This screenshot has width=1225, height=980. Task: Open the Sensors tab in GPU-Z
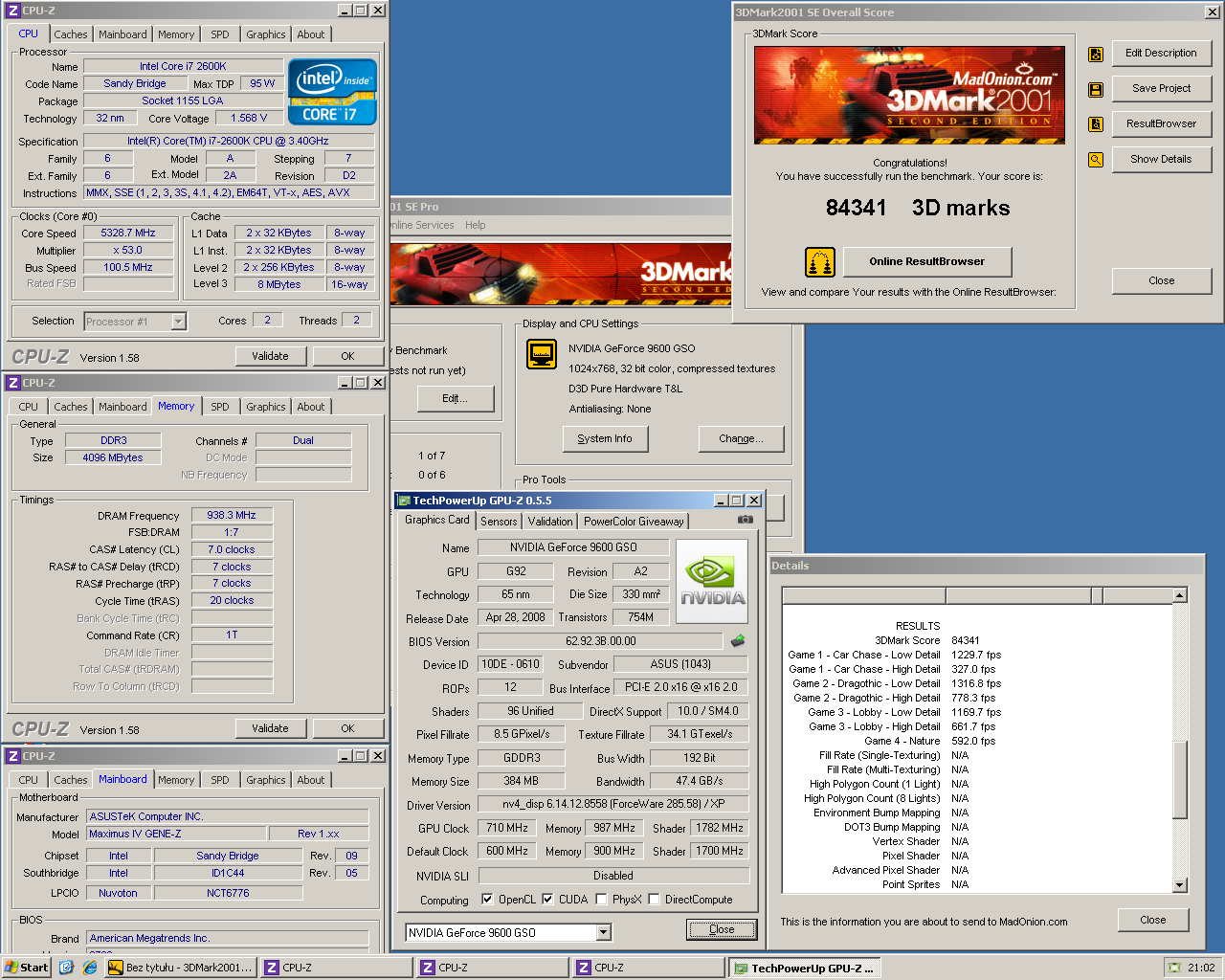[499, 522]
